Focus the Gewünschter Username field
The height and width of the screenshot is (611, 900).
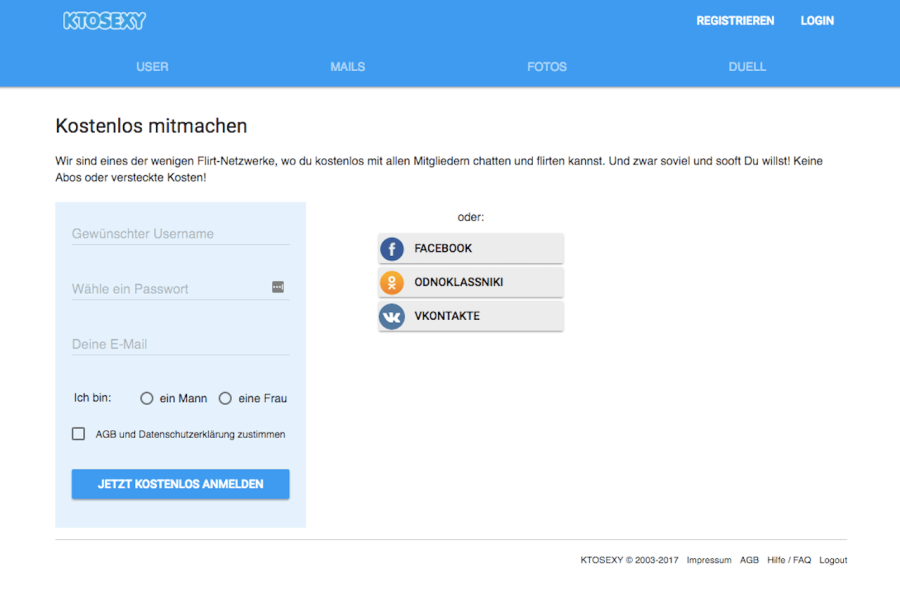pyautogui.click(x=180, y=234)
